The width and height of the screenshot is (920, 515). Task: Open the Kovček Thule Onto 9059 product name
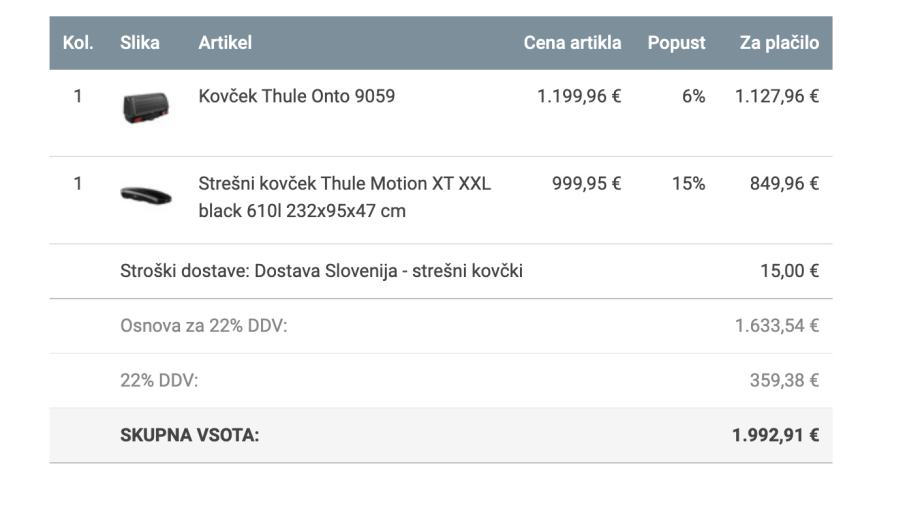296,96
